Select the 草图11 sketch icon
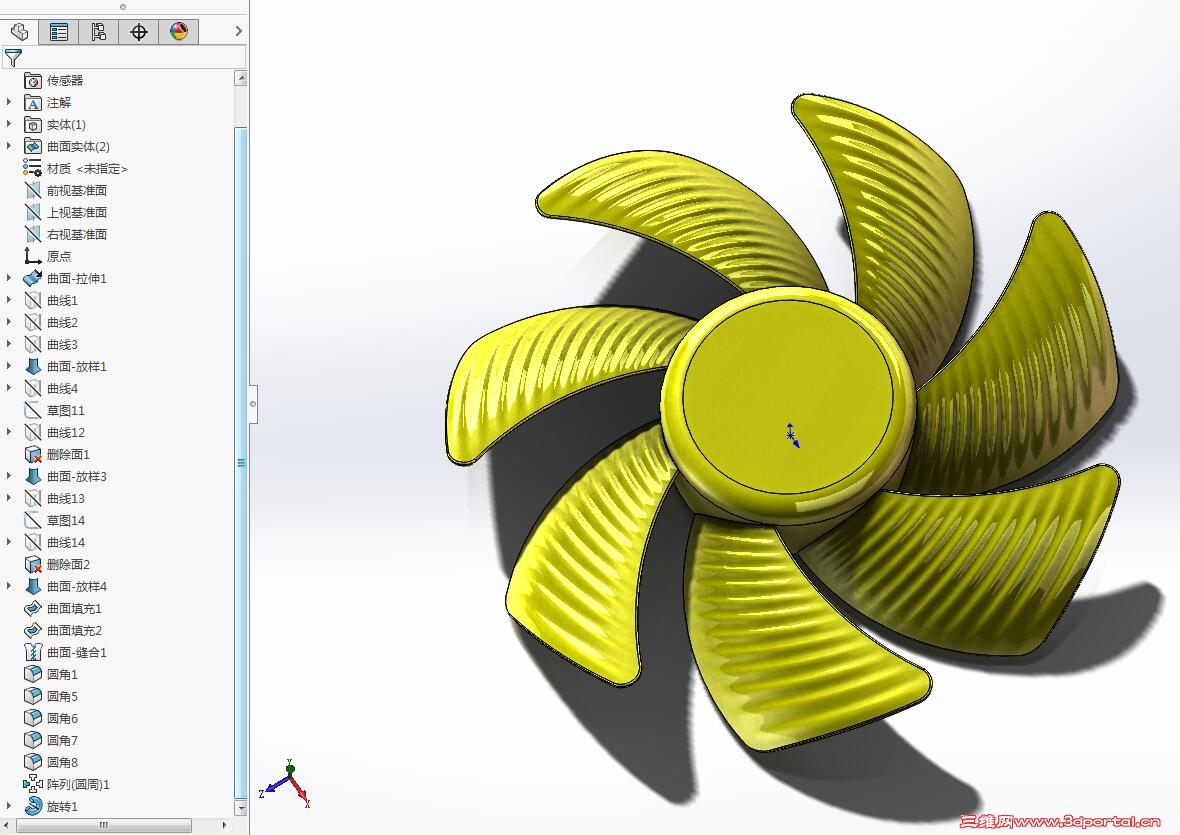The height and width of the screenshot is (835, 1180). click(32, 410)
